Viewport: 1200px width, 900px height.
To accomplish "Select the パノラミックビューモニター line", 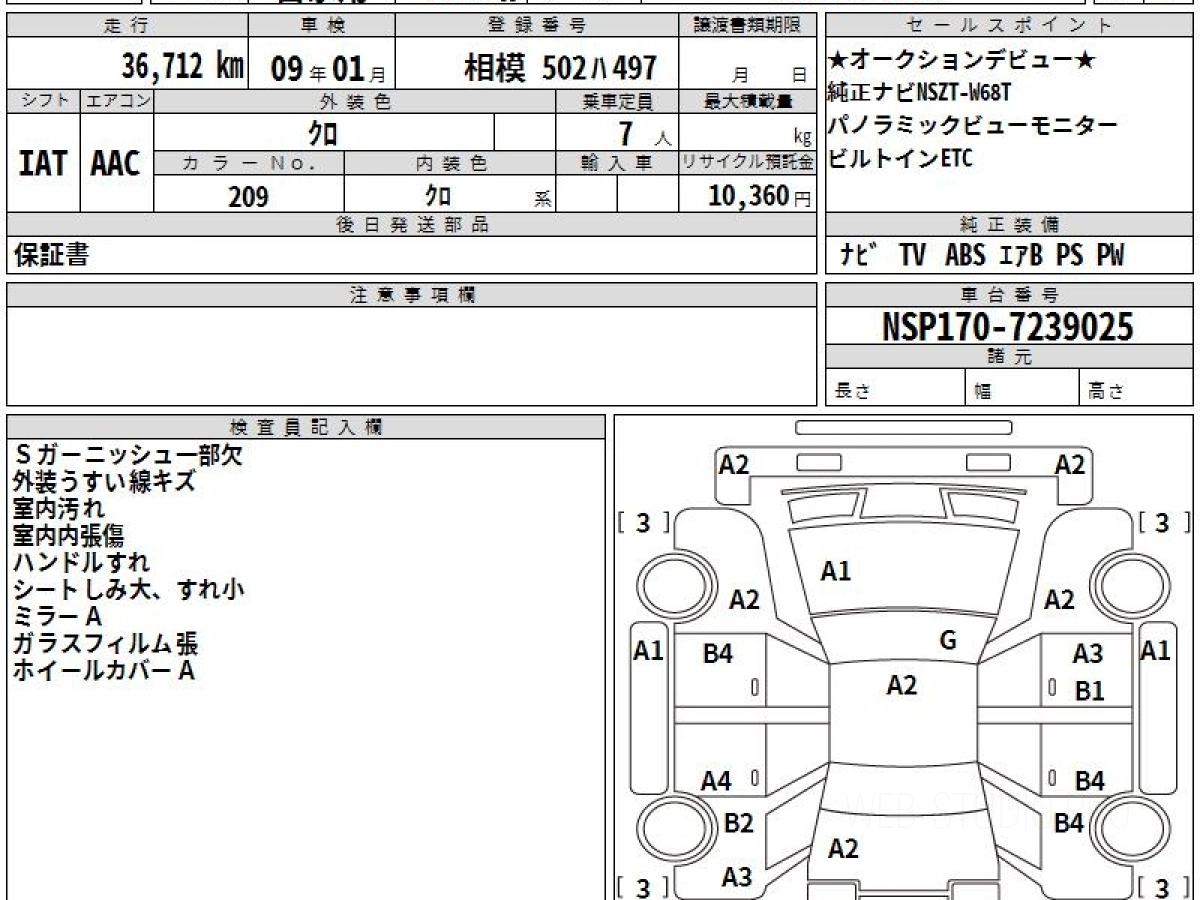I will [973, 126].
